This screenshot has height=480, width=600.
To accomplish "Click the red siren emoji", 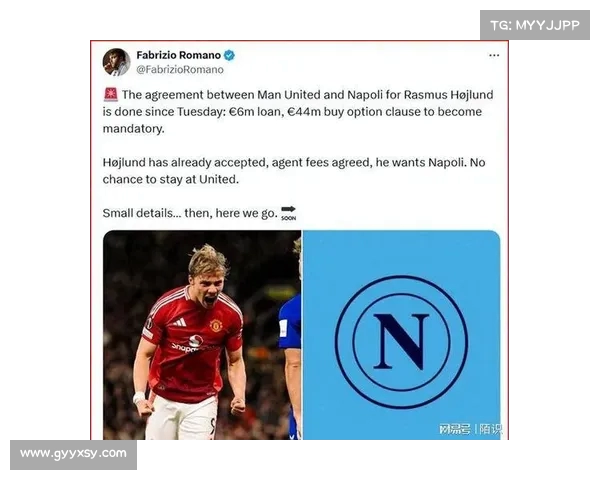I will [x=111, y=94].
